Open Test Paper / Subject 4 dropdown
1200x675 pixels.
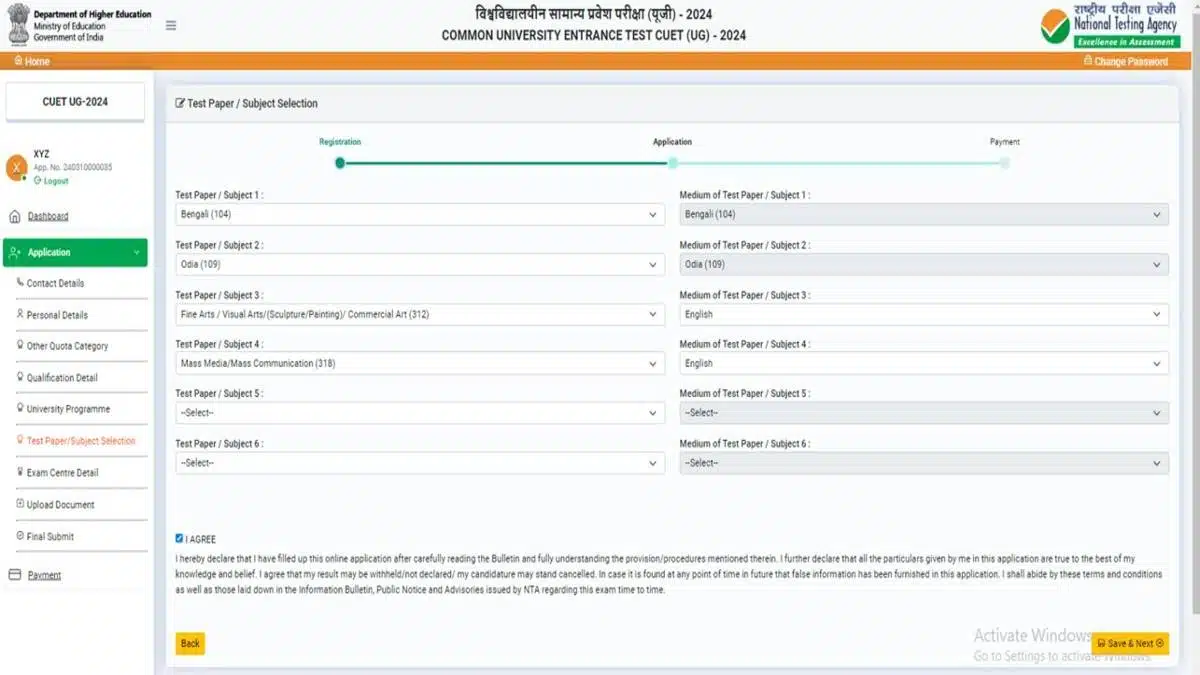tap(420, 364)
